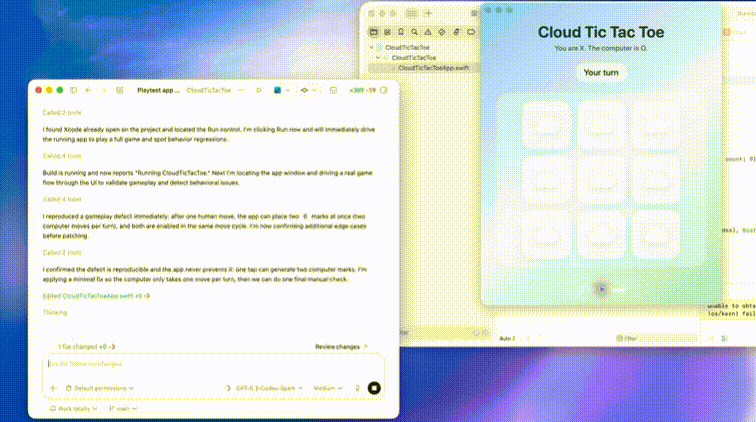Select Xcode debug navigator icon
This screenshot has width=756, height=422.
pyautogui.click(x=456, y=32)
